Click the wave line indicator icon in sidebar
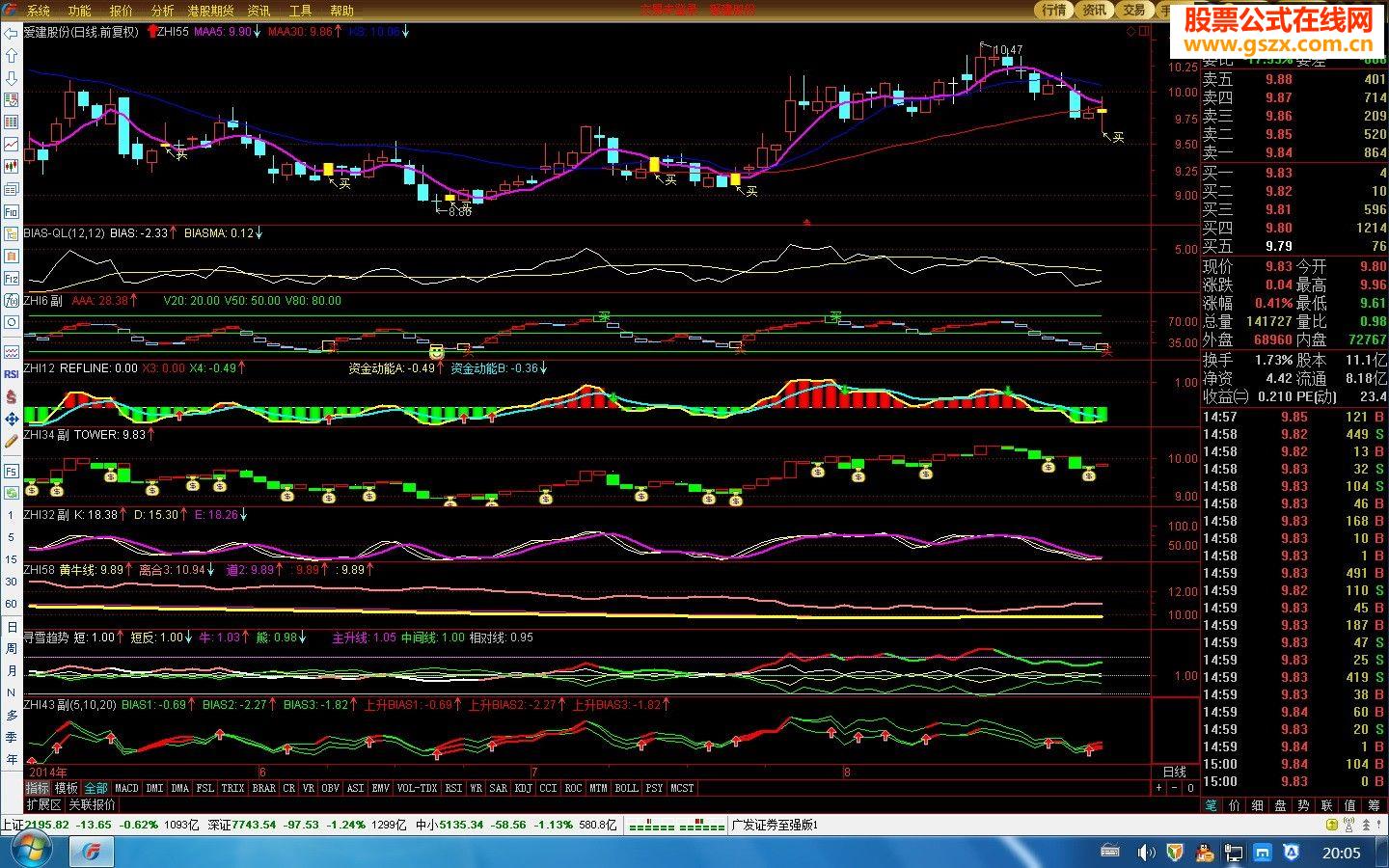 point(11,351)
